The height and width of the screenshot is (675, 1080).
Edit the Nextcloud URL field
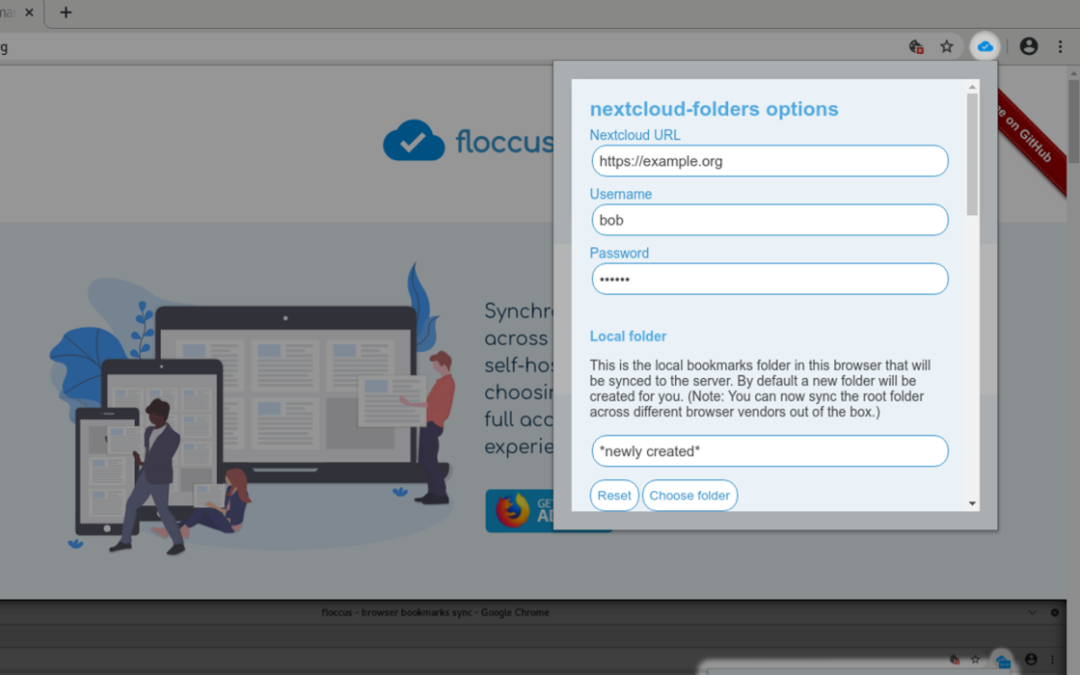(769, 161)
